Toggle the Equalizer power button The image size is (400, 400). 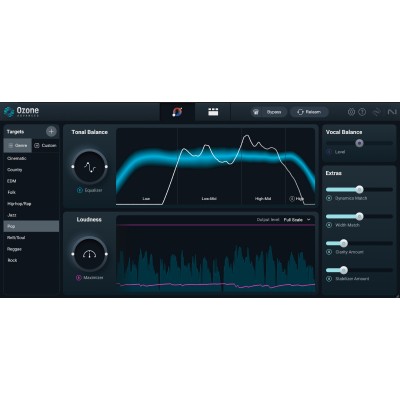coord(80,190)
